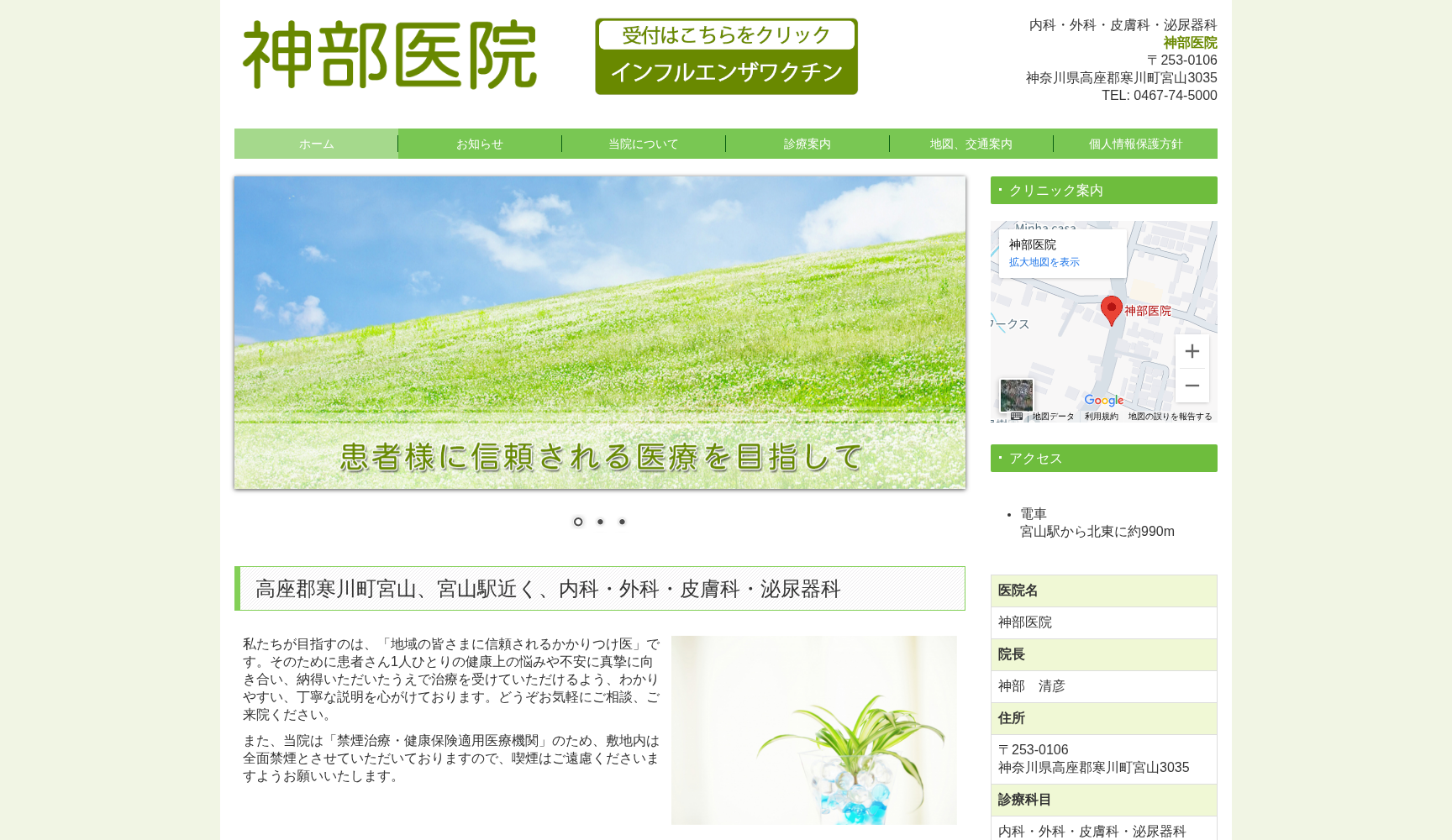This screenshot has height=840, width=1452.
Task: View 個人情報保護方針 page
Action: click(x=1135, y=144)
